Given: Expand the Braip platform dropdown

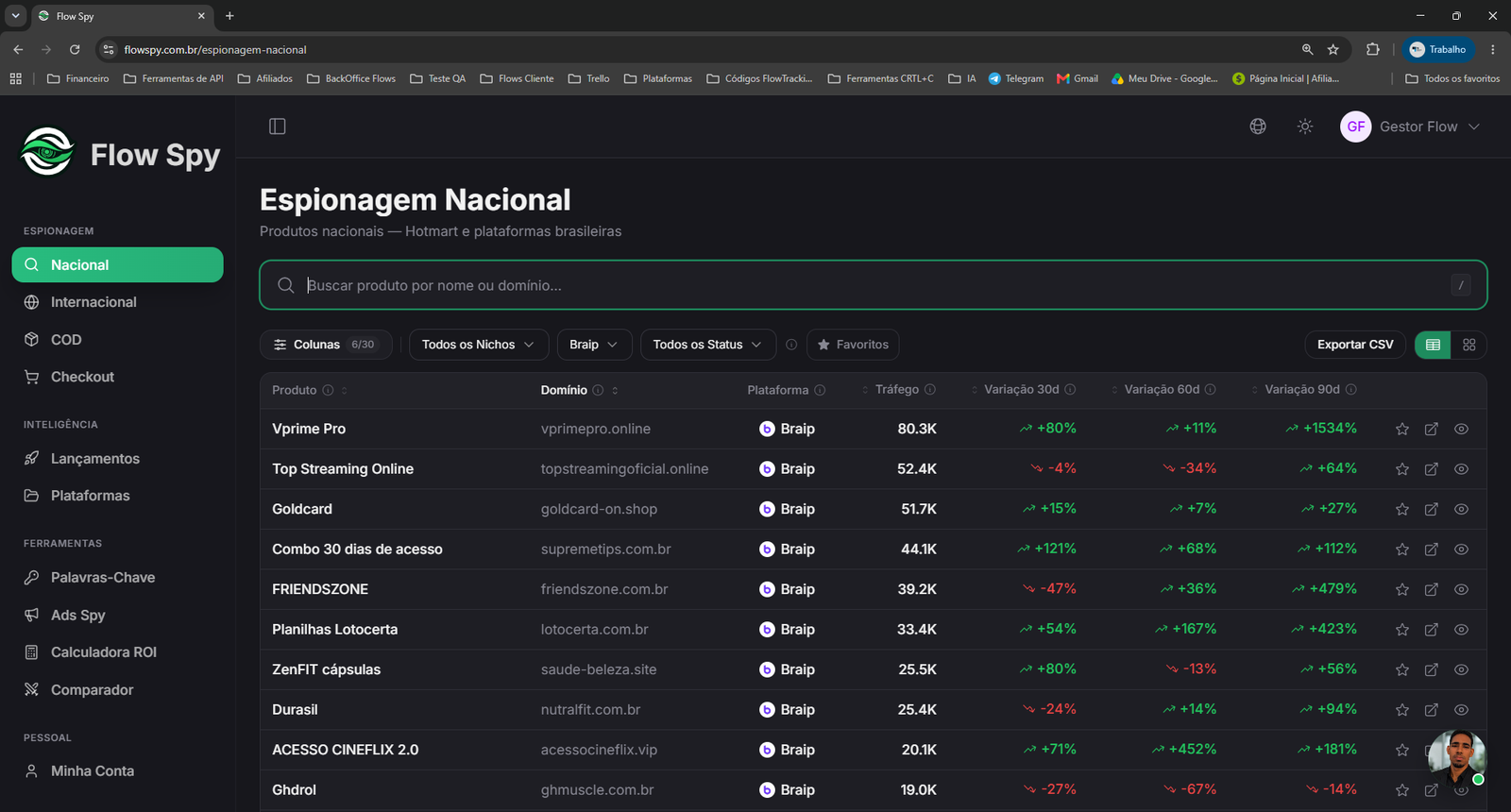Looking at the screenshot, I should tap(593, 345).
